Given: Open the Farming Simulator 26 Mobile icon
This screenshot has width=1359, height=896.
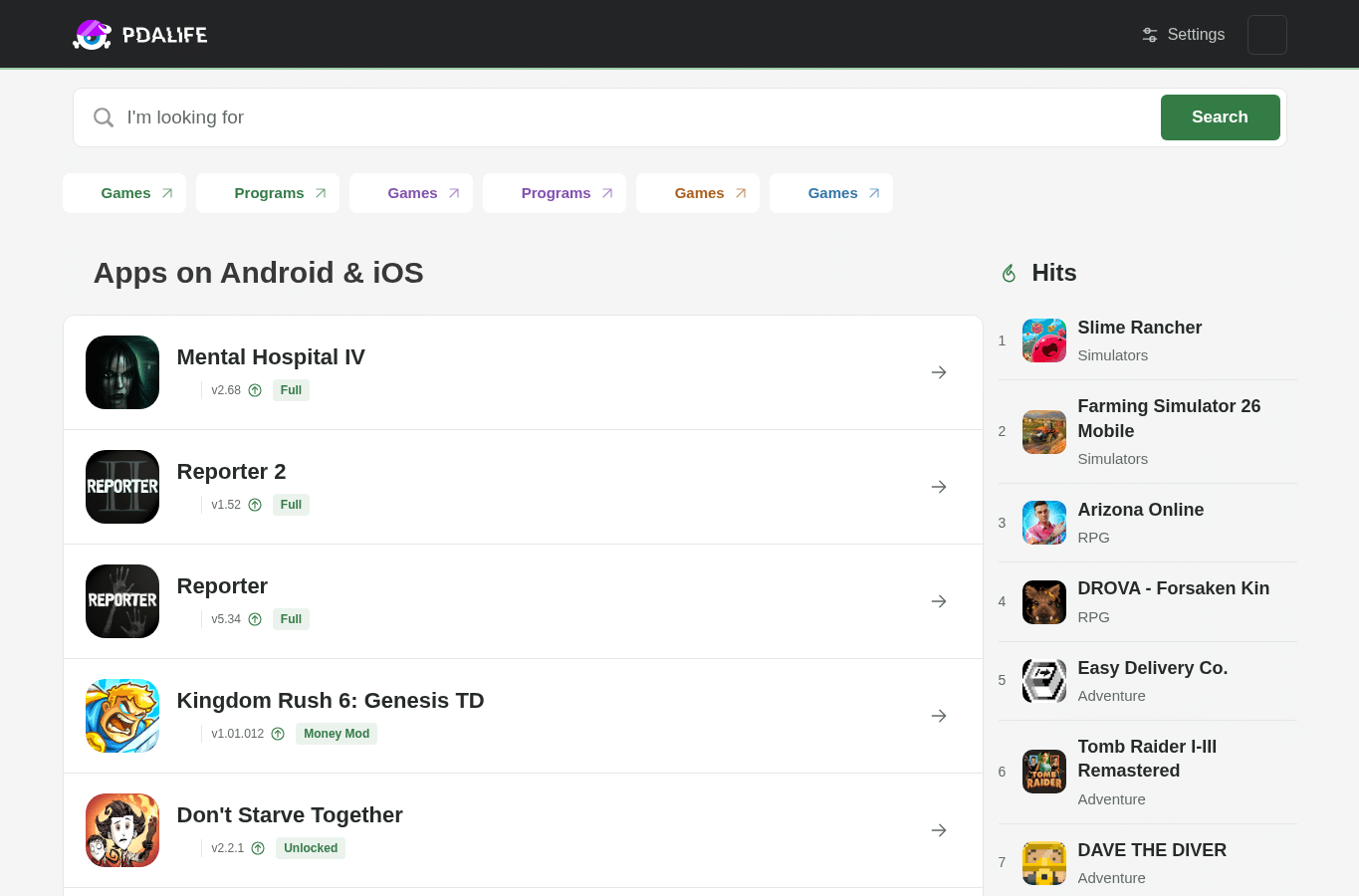Looking at the screenshot, I should (x=1044, y=432).
